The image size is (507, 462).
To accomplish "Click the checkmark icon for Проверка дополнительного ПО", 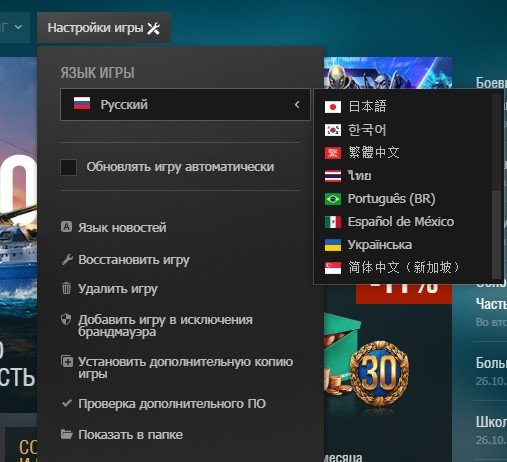I will pos(67,403).
